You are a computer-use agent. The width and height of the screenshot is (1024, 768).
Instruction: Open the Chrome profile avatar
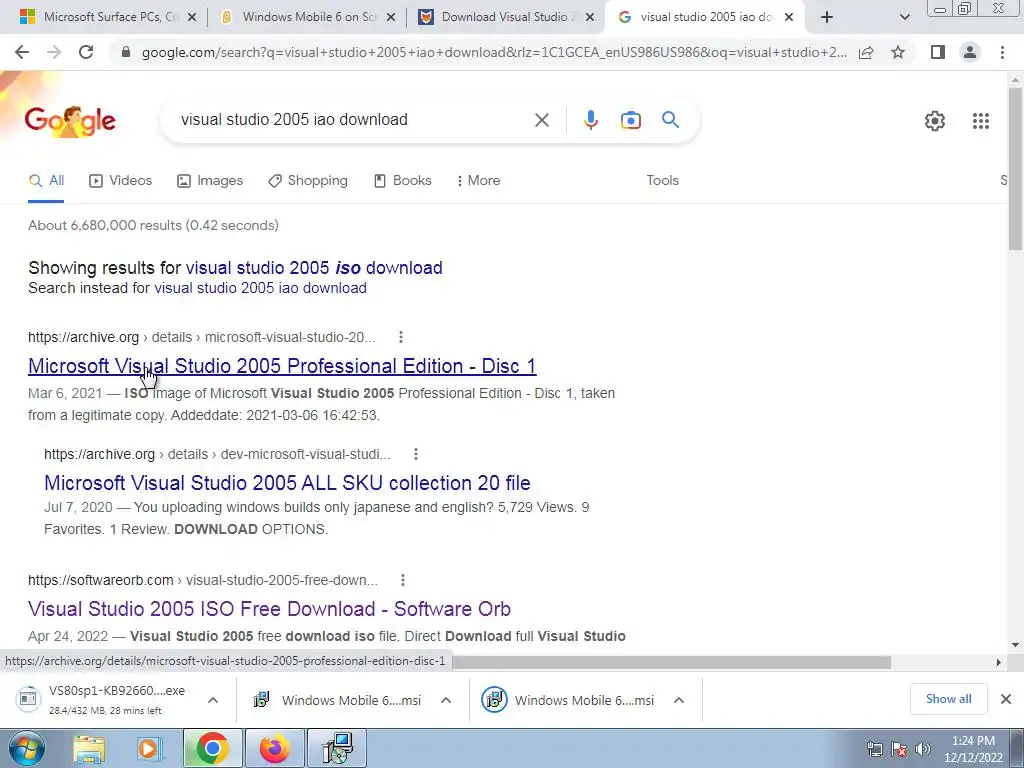pos(970,52)
